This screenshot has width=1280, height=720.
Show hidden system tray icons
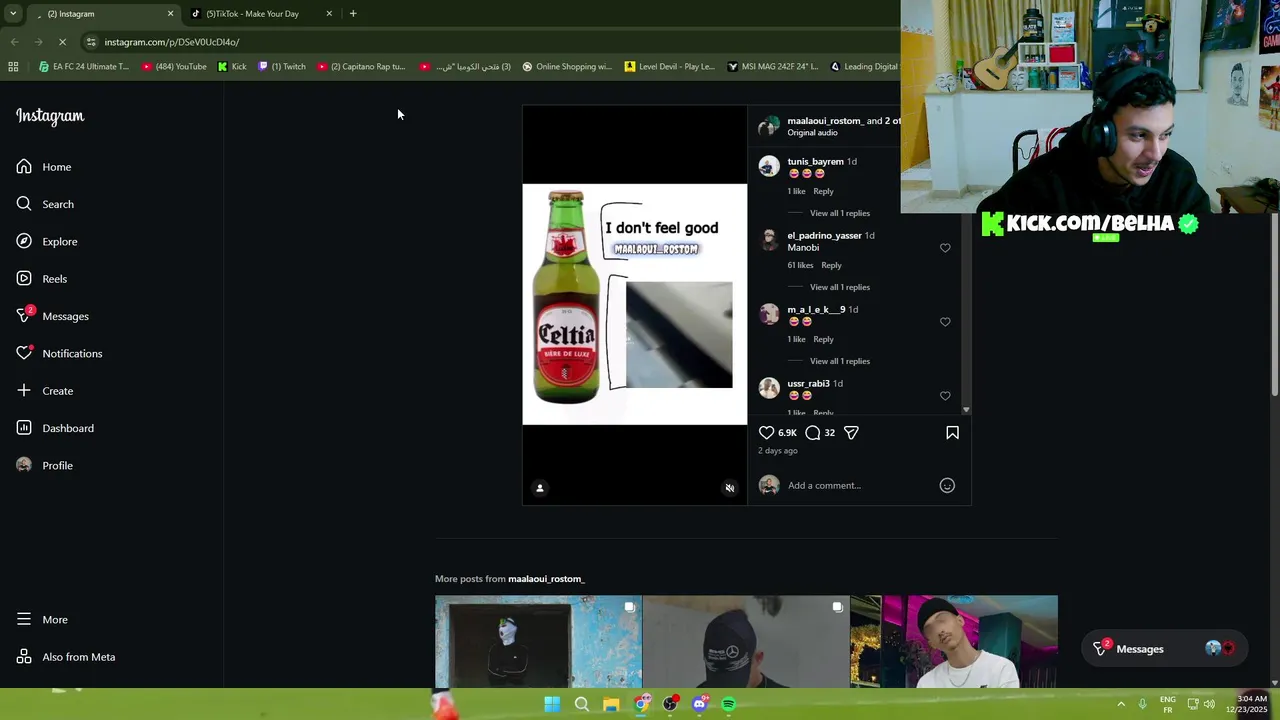(1120, 704)
